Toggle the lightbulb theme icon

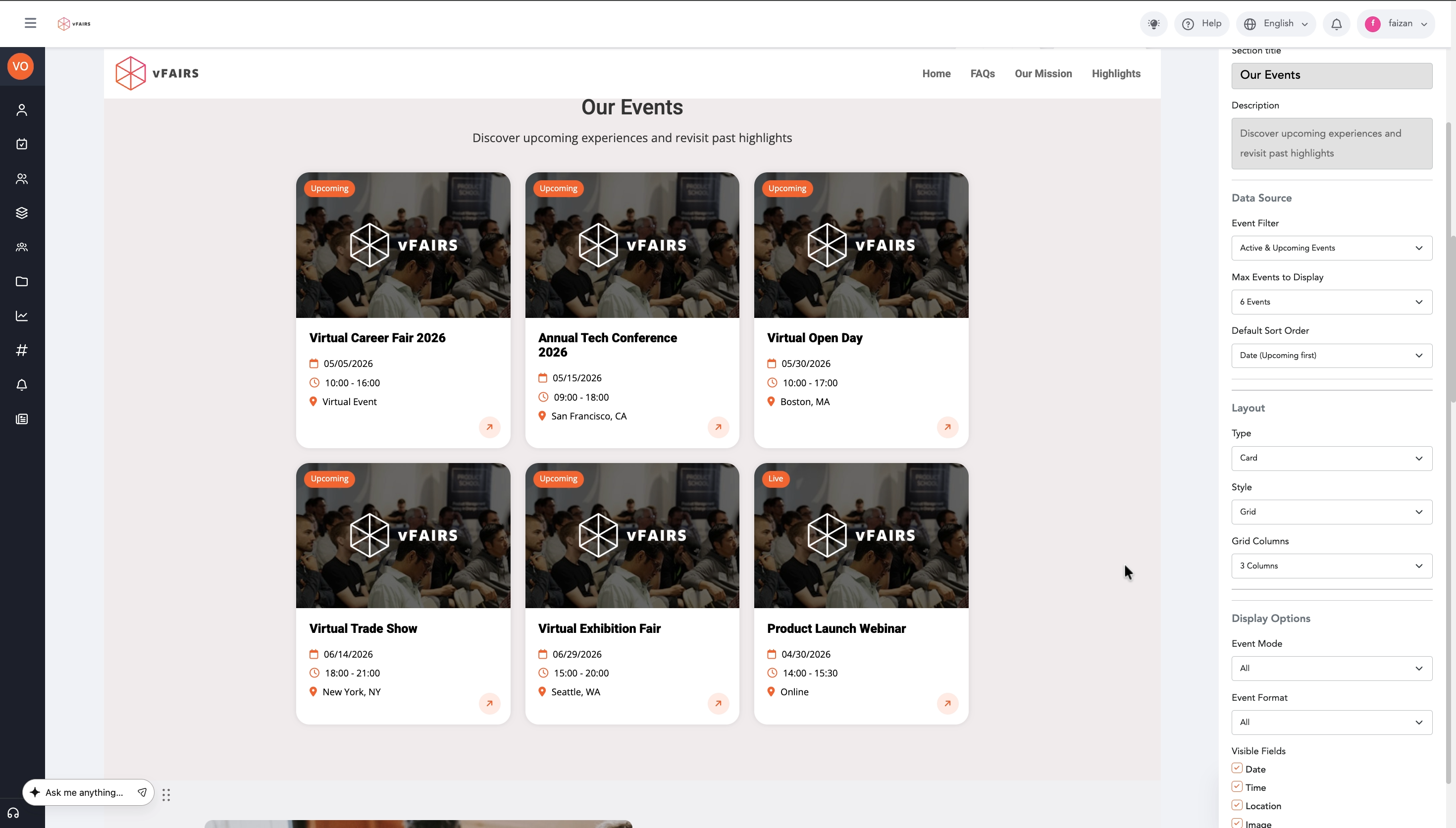point(1153,24)
